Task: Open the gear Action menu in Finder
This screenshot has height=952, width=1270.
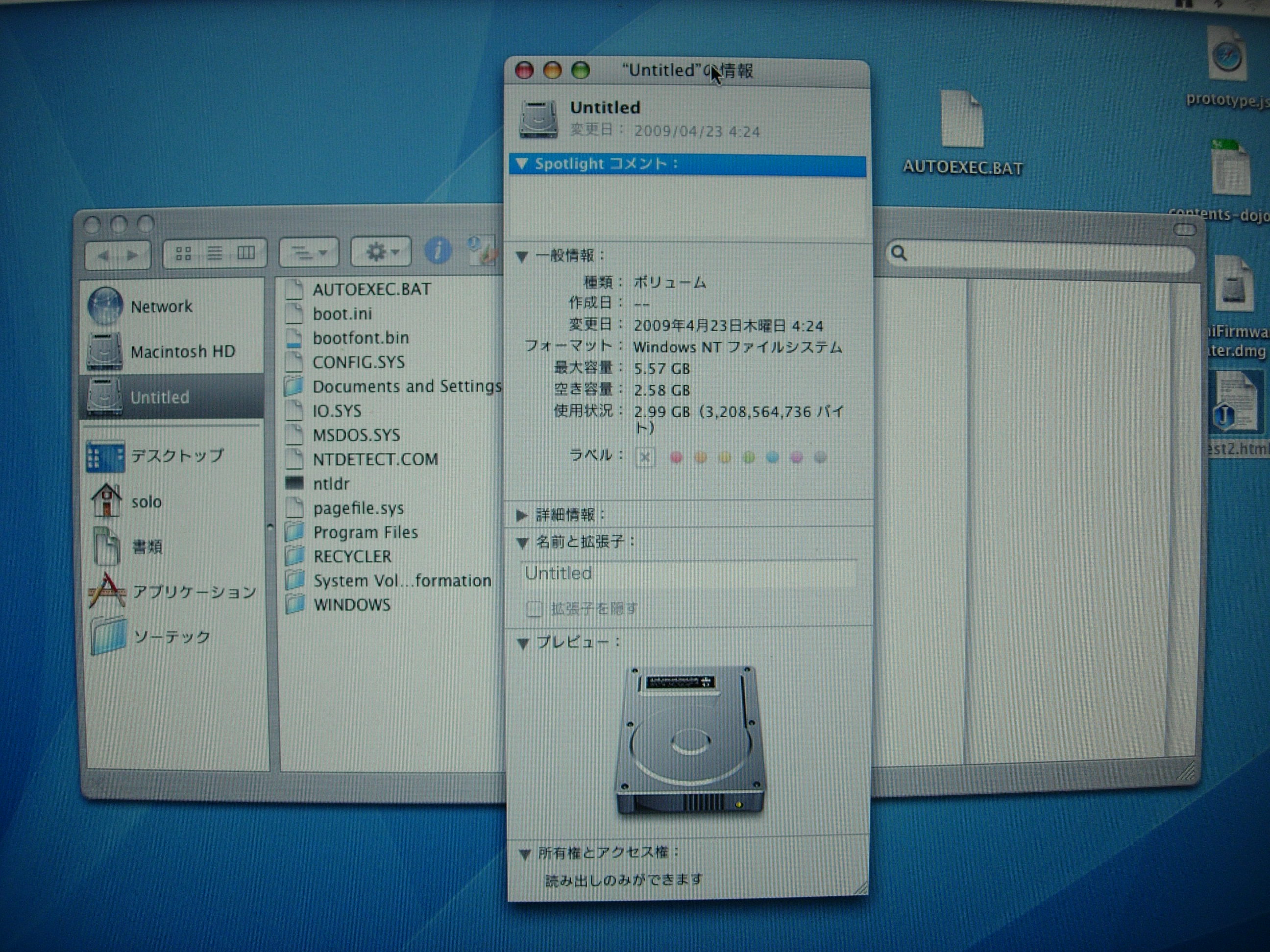Action: 381,251
